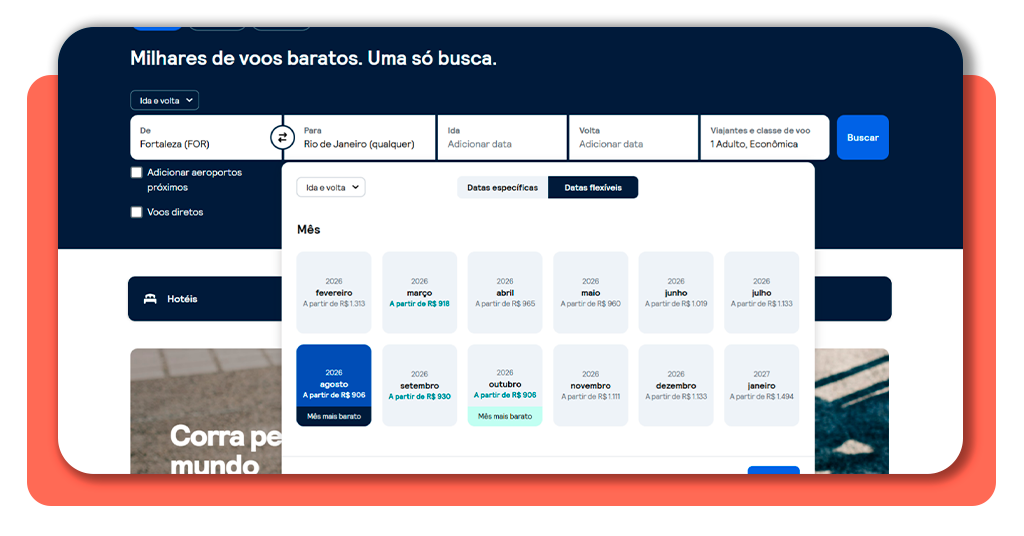The height and width of the screenshot is (536, 1024).
Task: Pick julho 2026 month card
Action: click(761, 292)
